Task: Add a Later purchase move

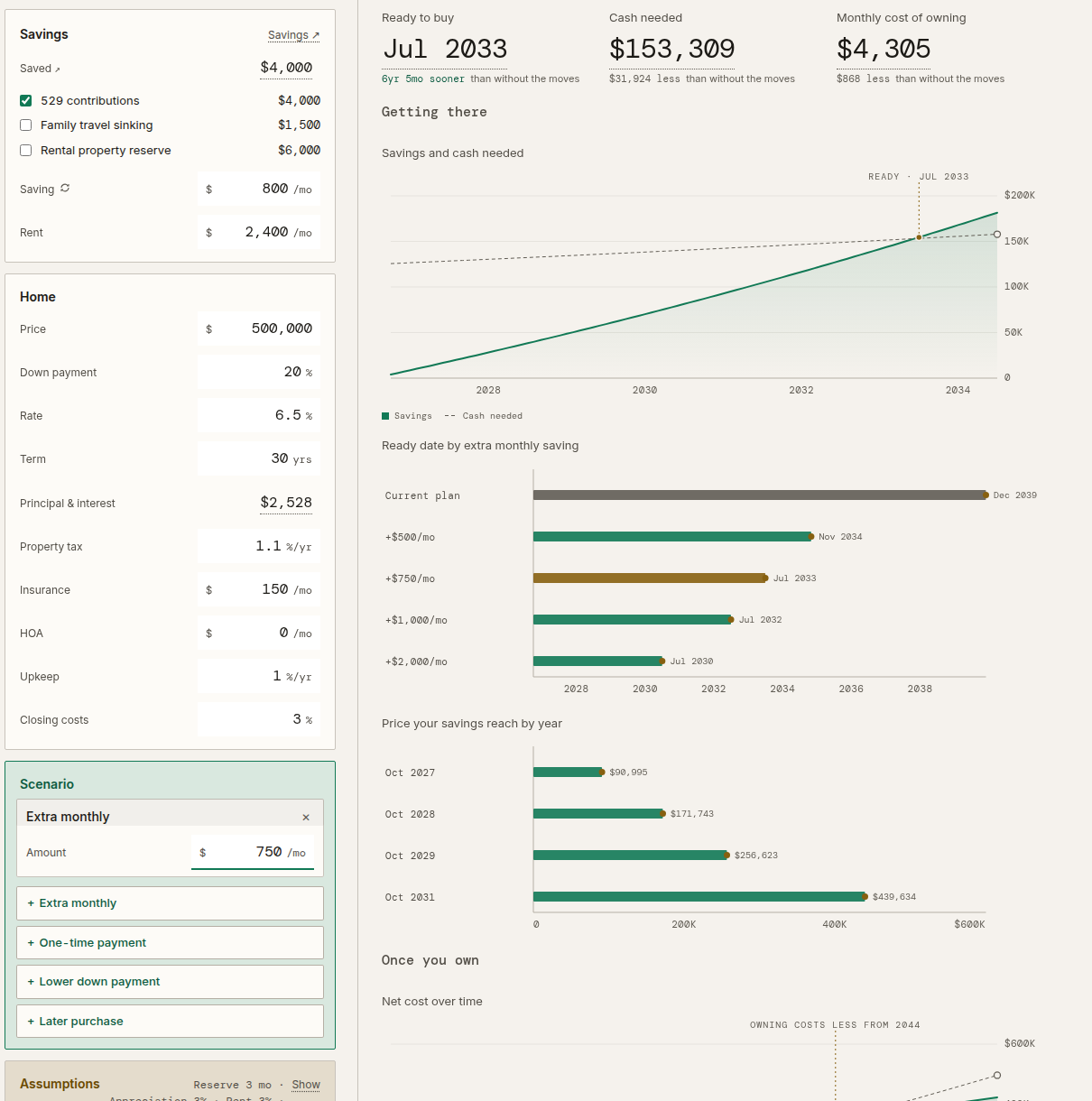Action: [x=170, y=1022]
